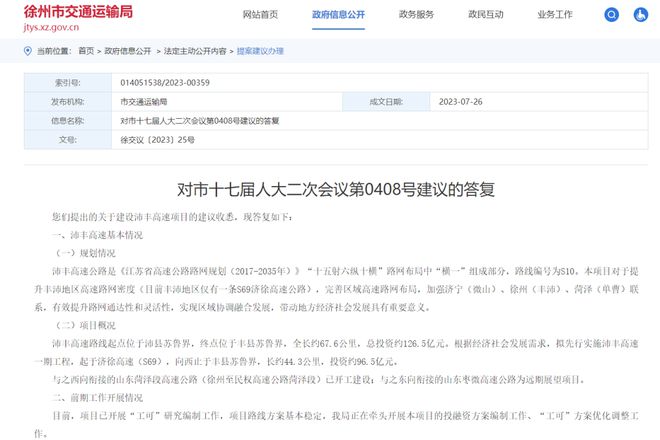Screen dimensions: 660x440
Task: Click the date value 2023-07-26
Action: click(x=460, y=101)
